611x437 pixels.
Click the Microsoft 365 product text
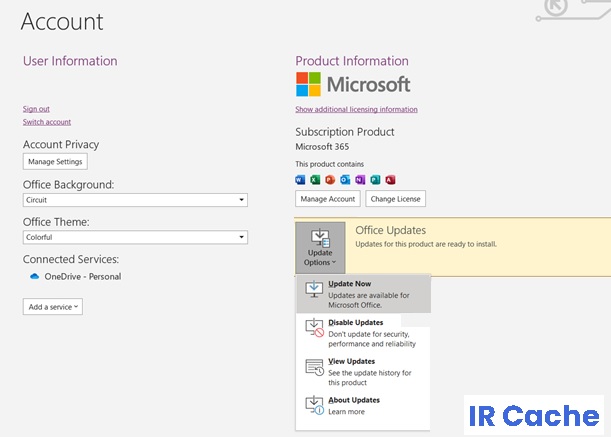coord(322,147)
